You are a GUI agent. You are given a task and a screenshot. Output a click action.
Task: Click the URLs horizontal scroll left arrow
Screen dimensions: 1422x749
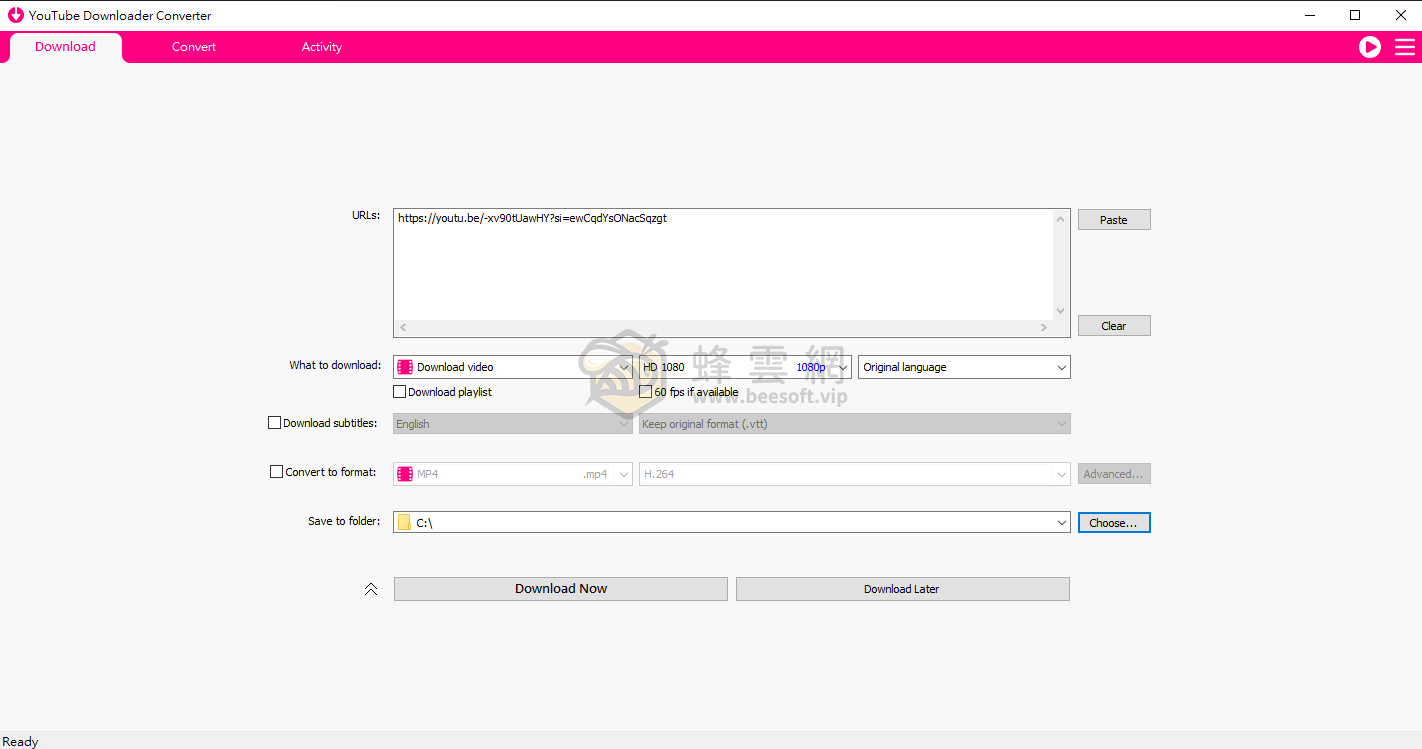403,328
